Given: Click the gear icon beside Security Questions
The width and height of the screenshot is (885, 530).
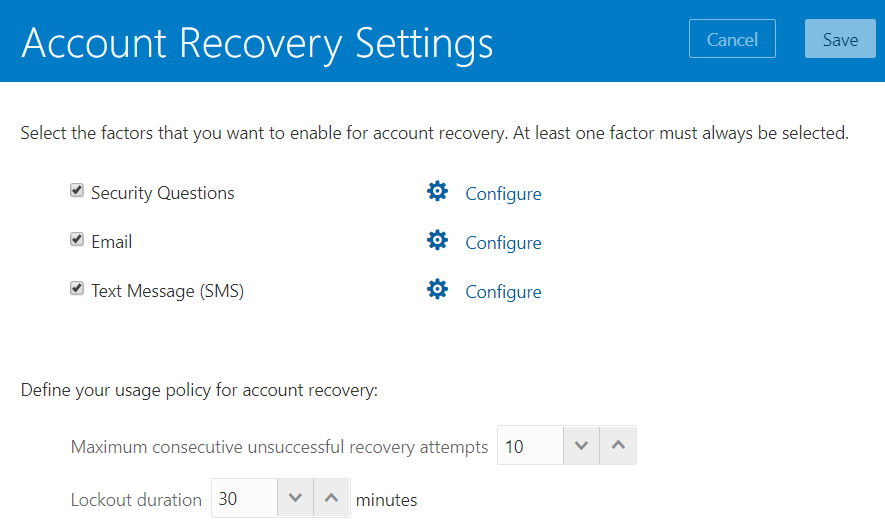Looking at the screenshot, I should [x=437, y=192].
